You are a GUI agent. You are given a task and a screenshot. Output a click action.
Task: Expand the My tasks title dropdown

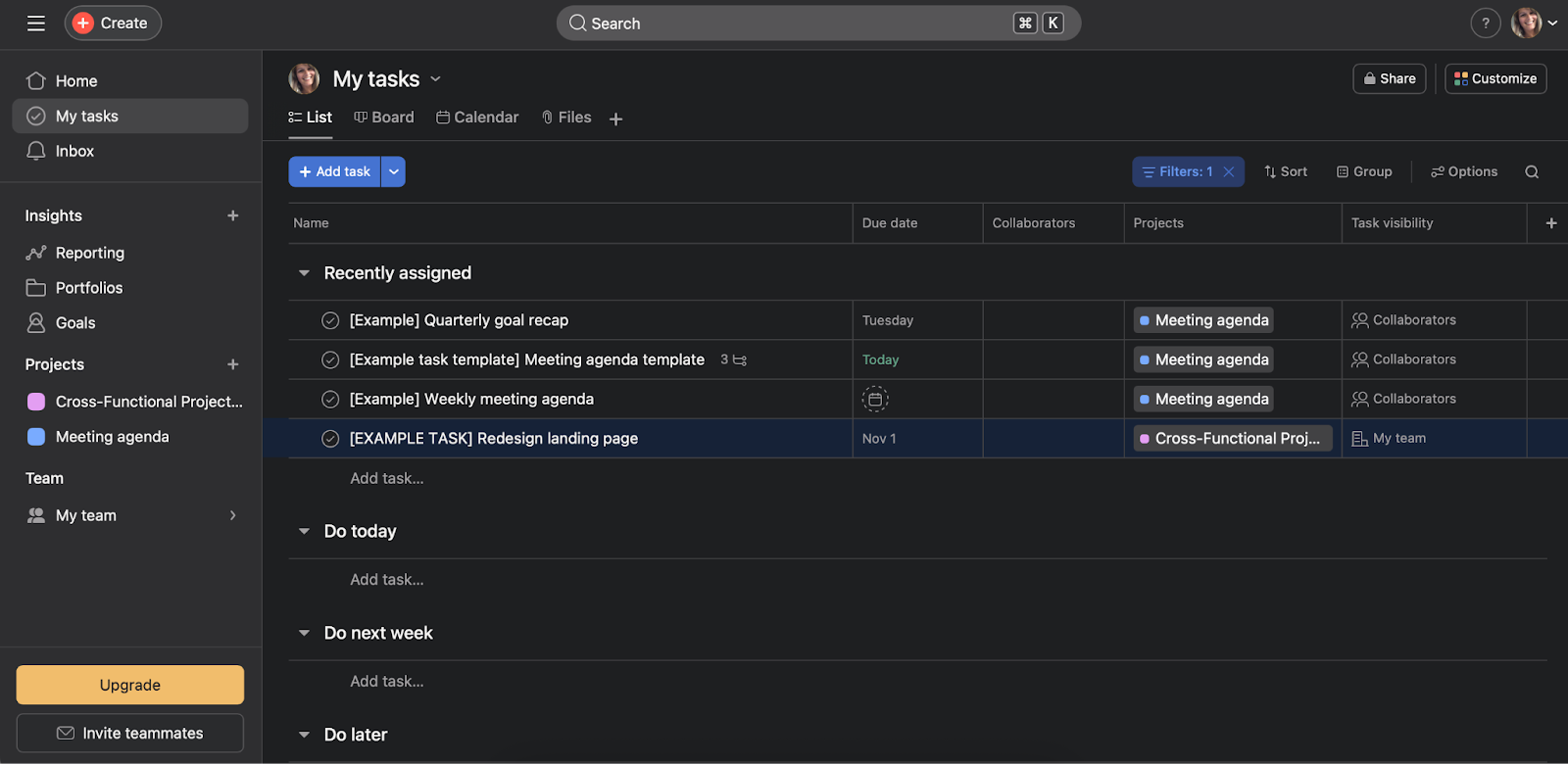[x=436, y=79]
